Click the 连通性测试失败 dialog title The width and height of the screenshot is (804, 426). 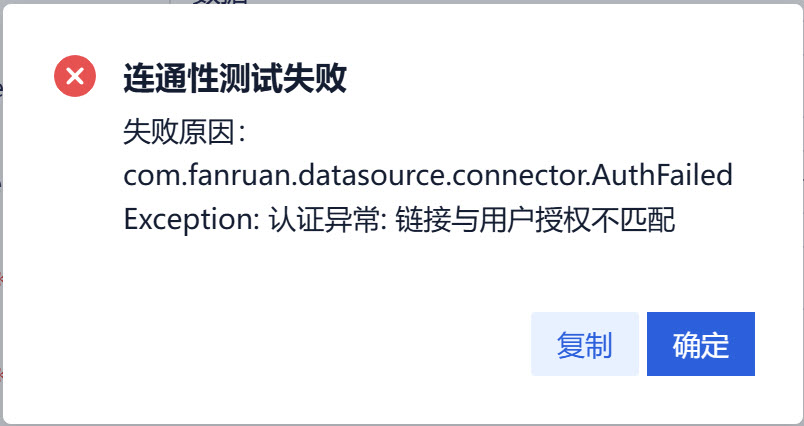235,78
